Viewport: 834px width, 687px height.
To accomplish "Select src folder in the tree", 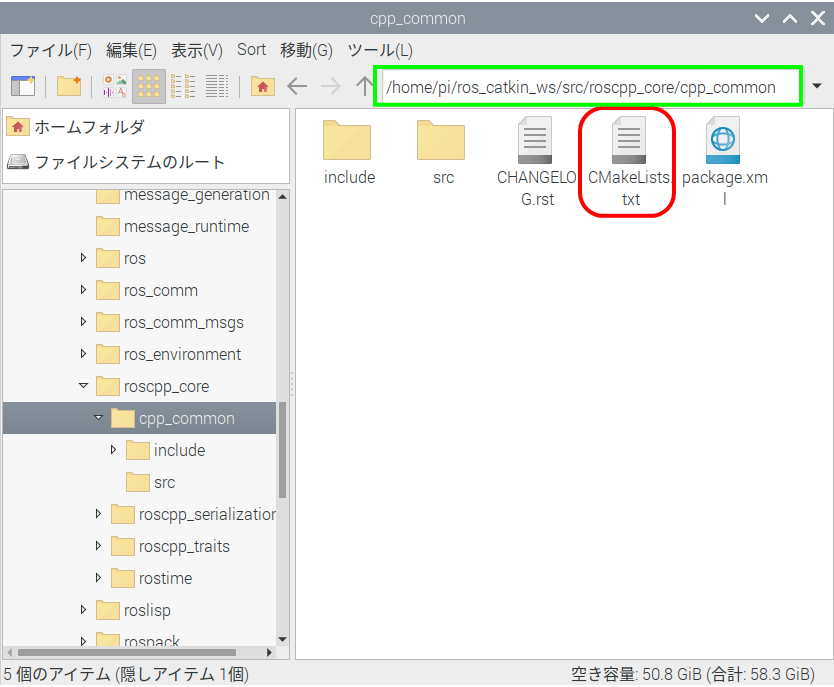I will tap(151, 482).
